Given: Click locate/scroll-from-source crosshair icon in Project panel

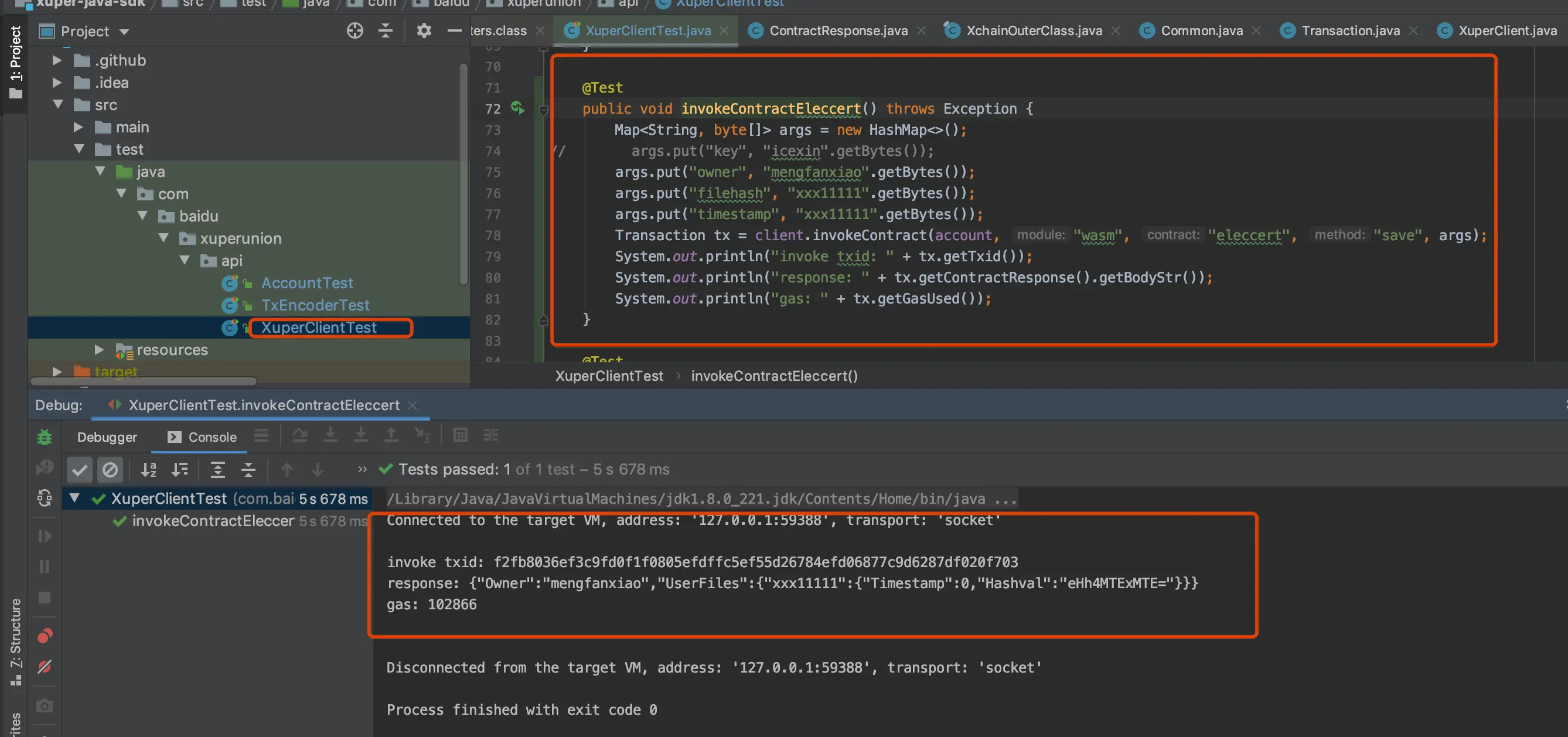Looking at the screenshot, I should point(355,30).
